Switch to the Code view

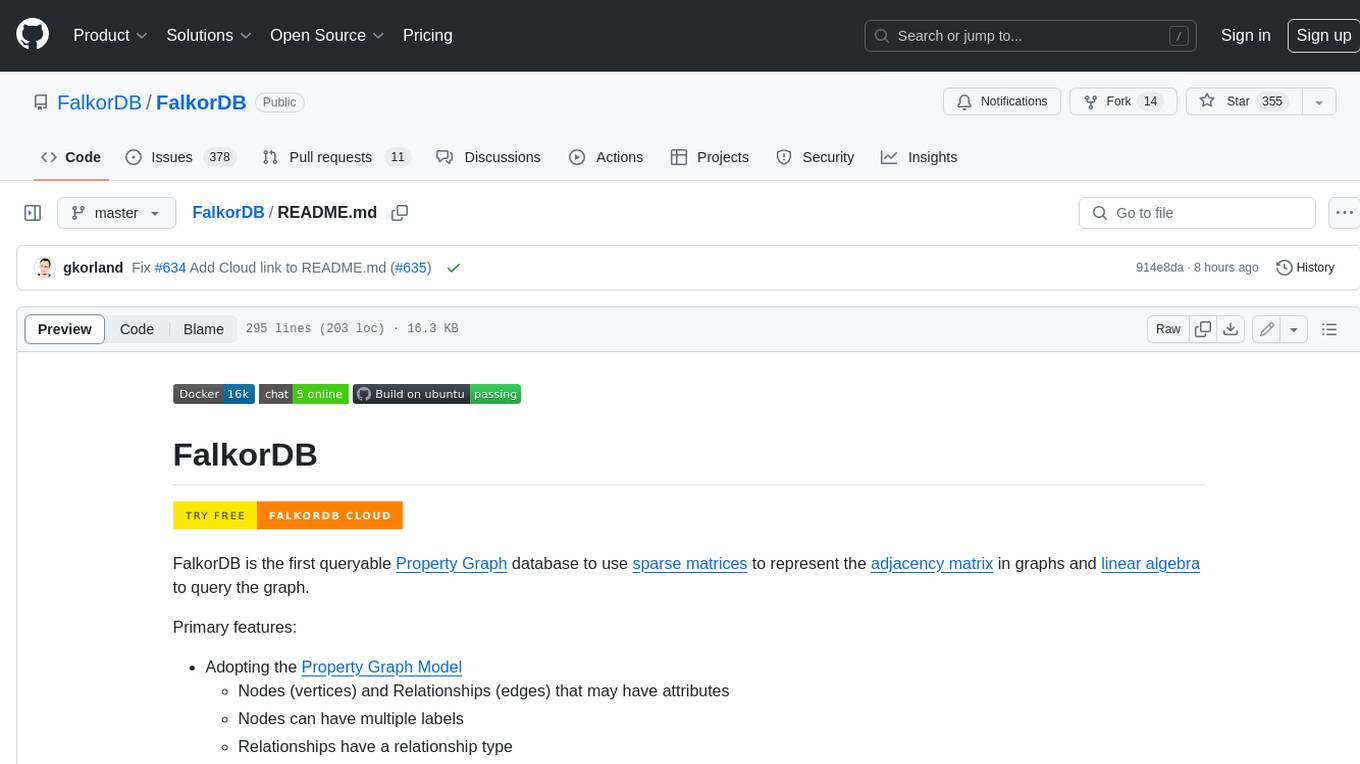(x=137, y=329)
